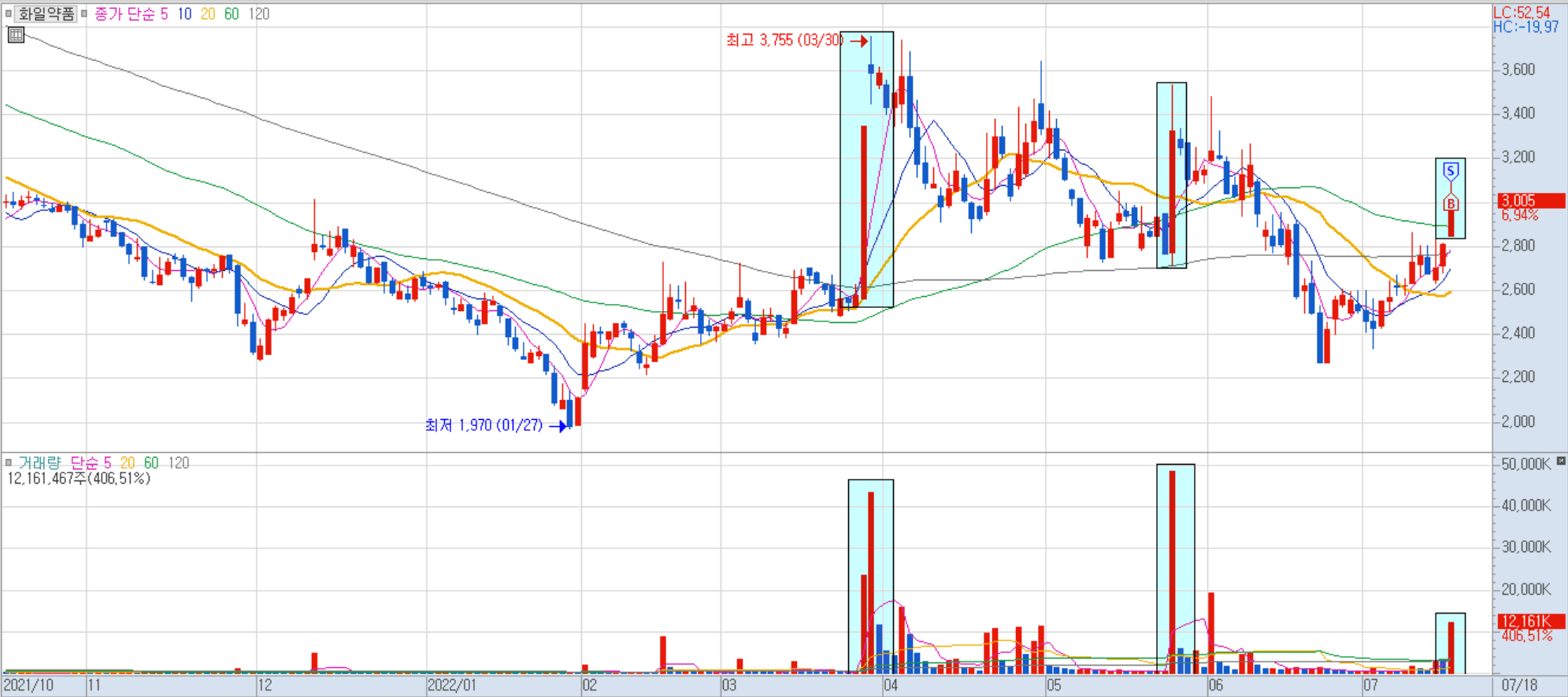This screenshot has width=1568, height=697.
Task: Click the 3,400 price axis label
Action: point(1518,113)
